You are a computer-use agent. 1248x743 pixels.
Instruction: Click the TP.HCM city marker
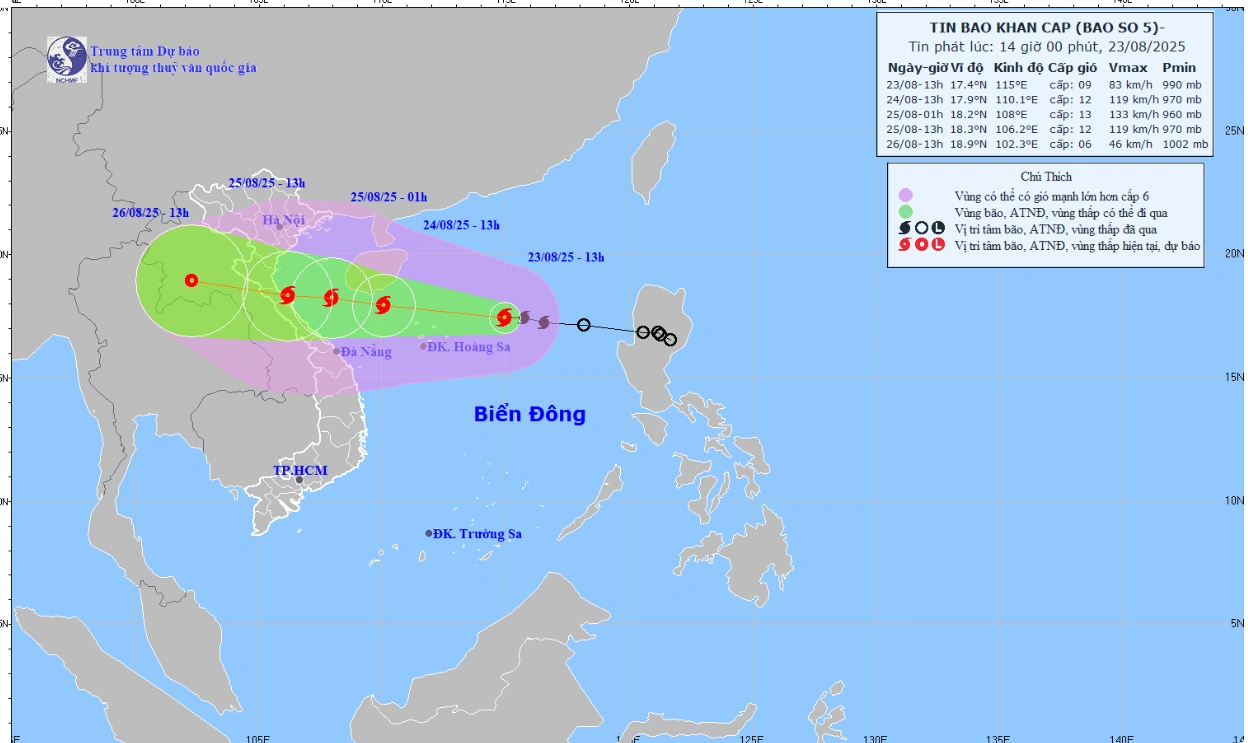tap(299, 480)
